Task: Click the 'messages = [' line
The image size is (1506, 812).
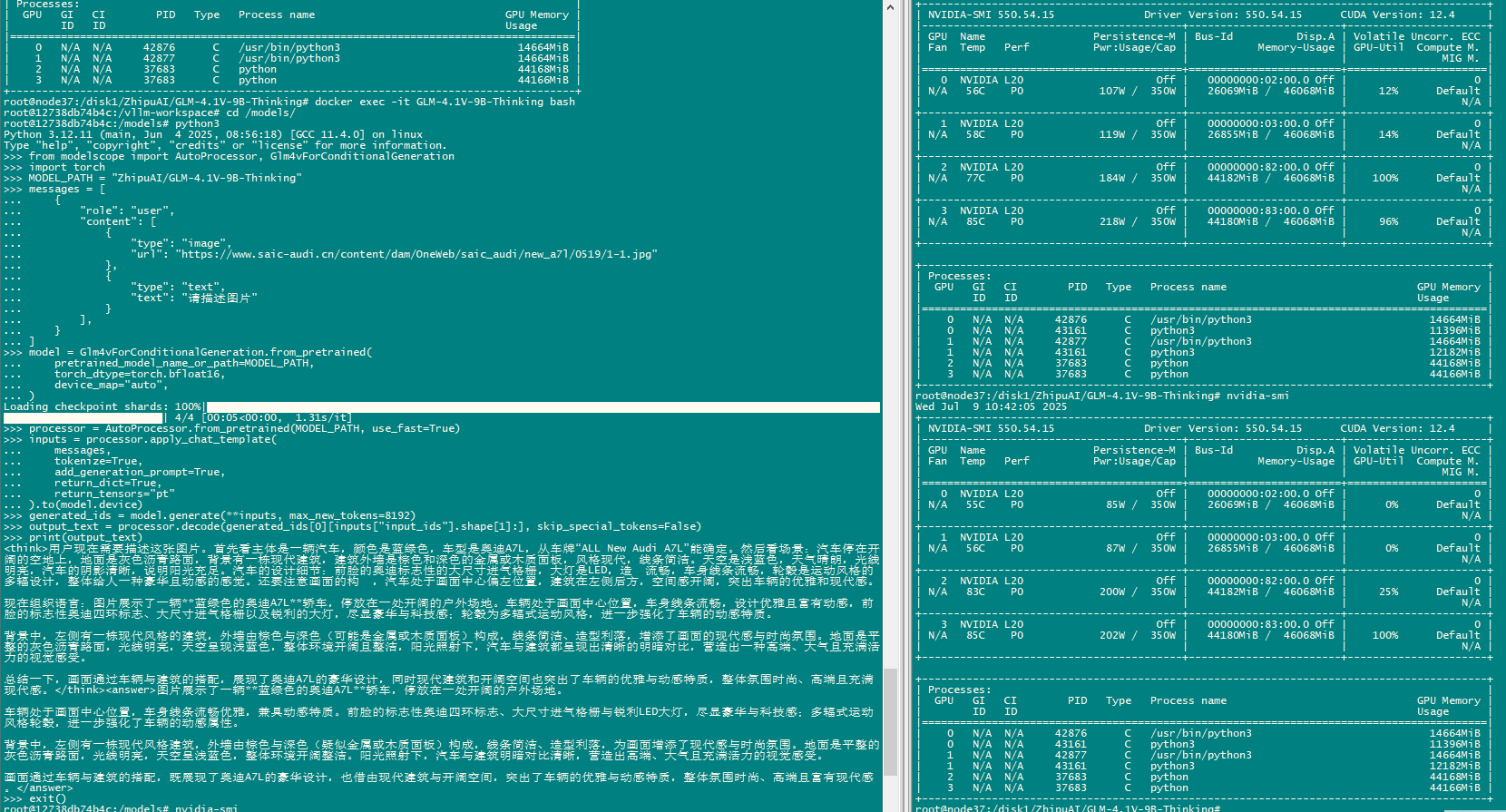Action: tap(66, 189)
